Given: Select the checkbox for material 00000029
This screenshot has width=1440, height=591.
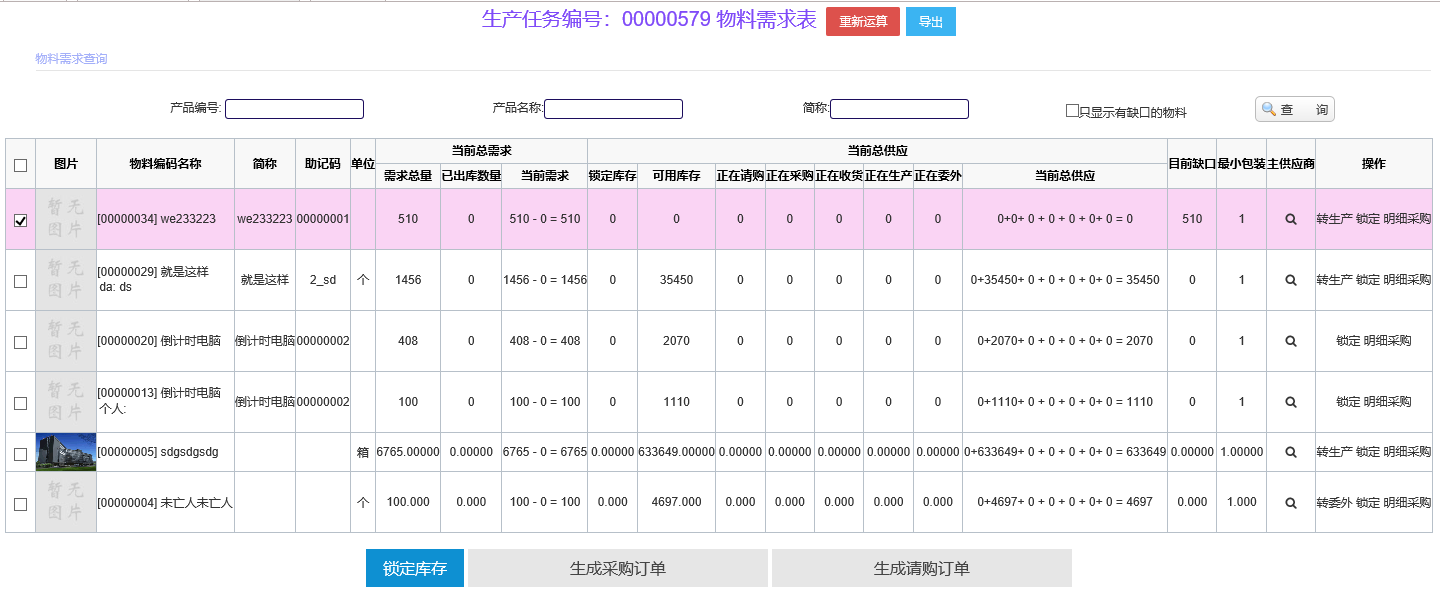Looking at the screenshot, I should click(x=20, y=282).
